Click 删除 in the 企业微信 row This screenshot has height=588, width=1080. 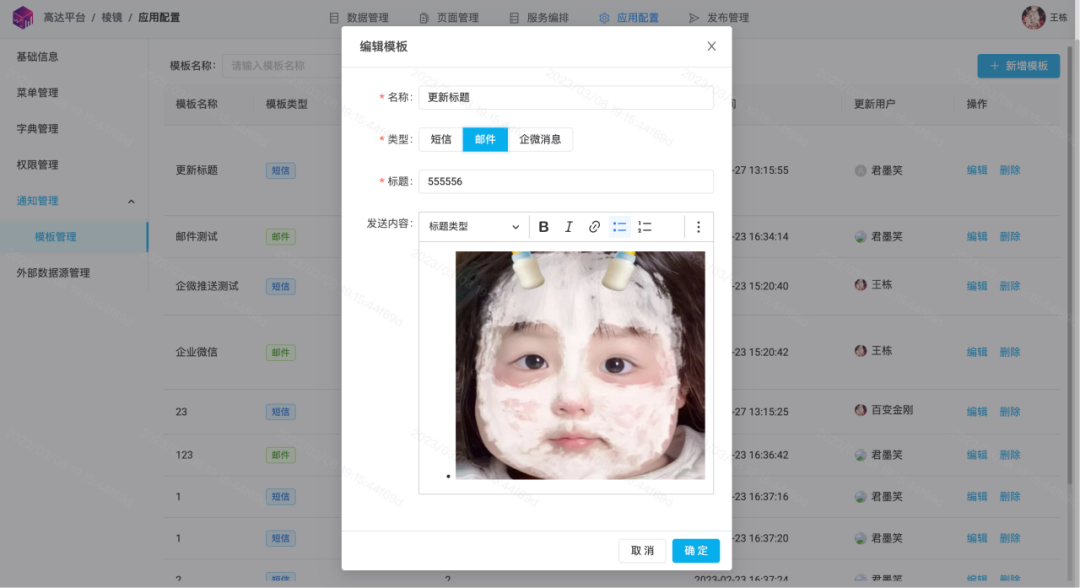point(1010,352)
